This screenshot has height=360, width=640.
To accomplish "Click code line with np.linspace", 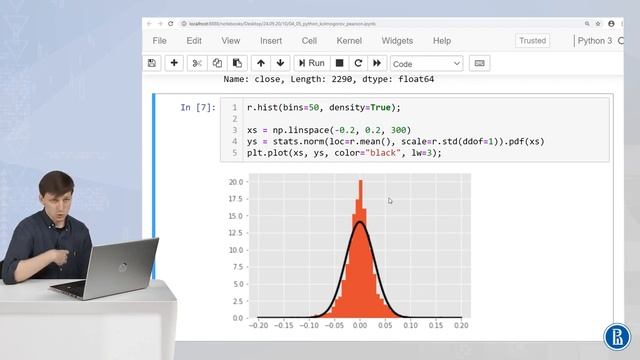I will [329, 130].
